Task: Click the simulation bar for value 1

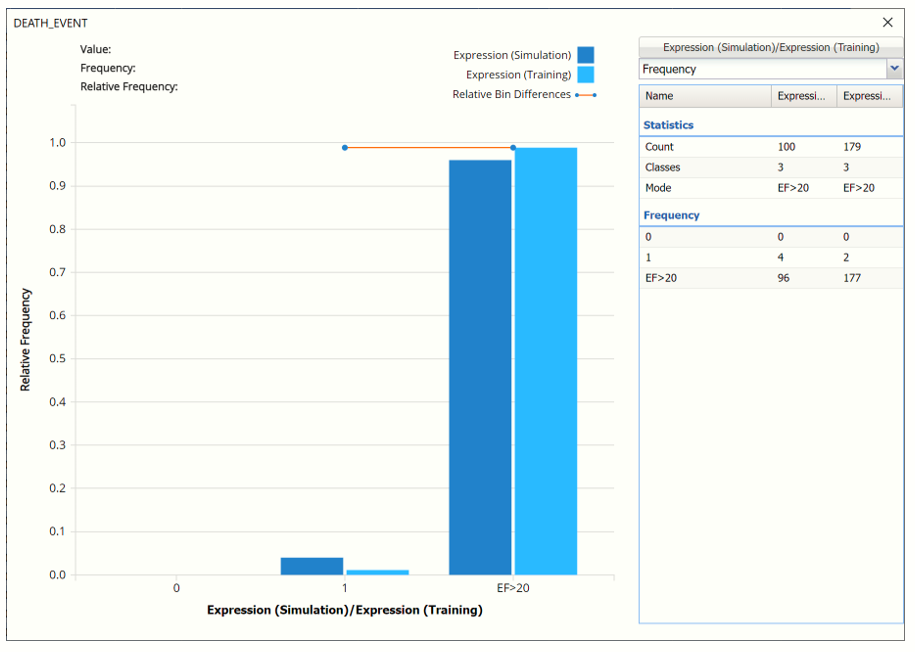Action: [312, 566]
